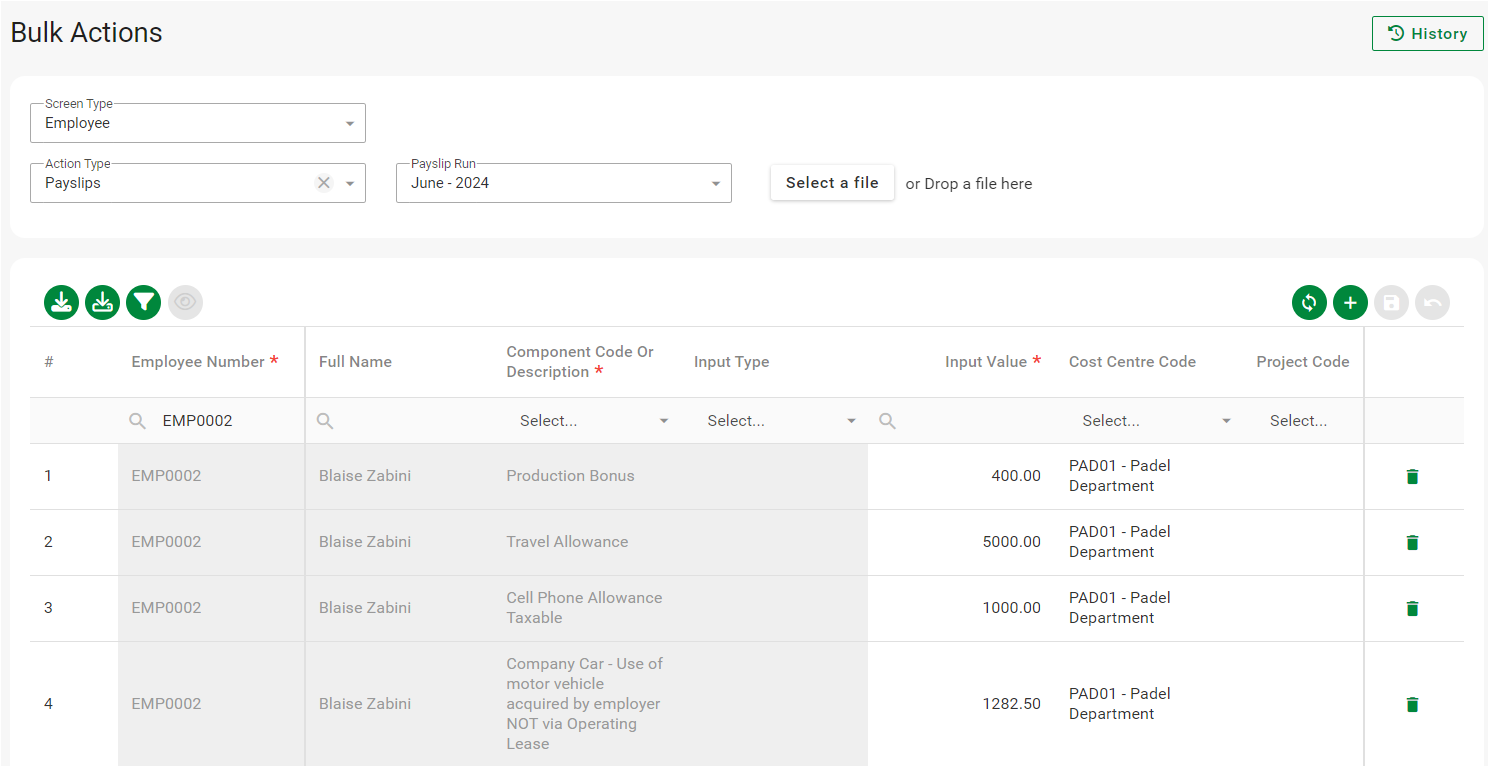Toggle the greyed-out eye visibility icon
The height and width of the screenshot is (767, 1489).
click(185, 302)
